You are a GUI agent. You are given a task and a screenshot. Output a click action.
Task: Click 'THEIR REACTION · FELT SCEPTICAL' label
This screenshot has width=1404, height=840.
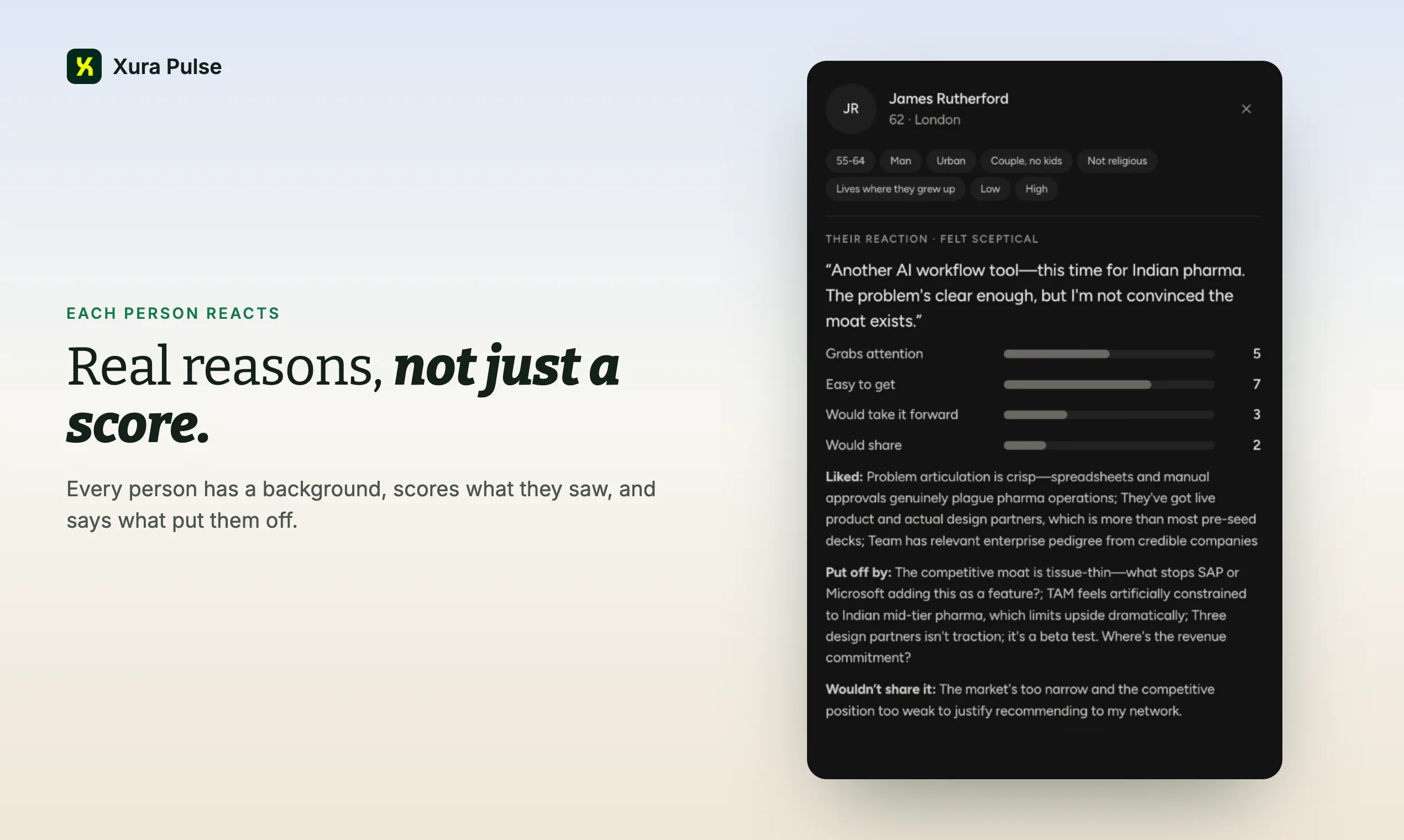(x=932, y=239)
